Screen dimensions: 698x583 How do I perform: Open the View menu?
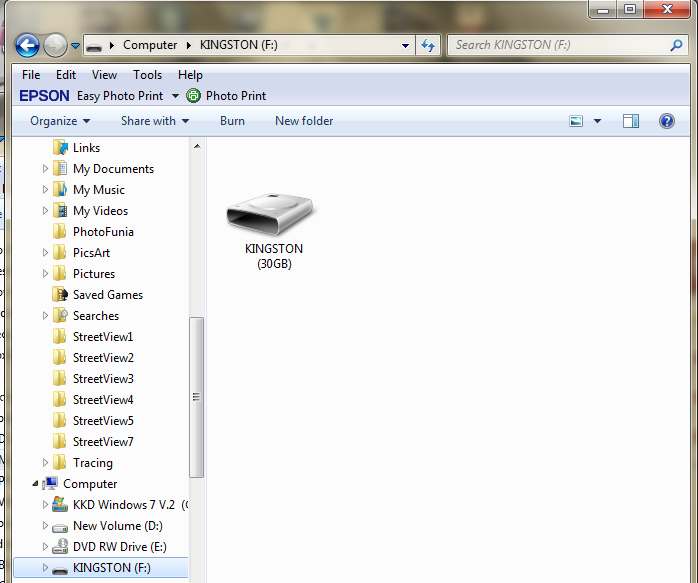[x=104, y=75]
